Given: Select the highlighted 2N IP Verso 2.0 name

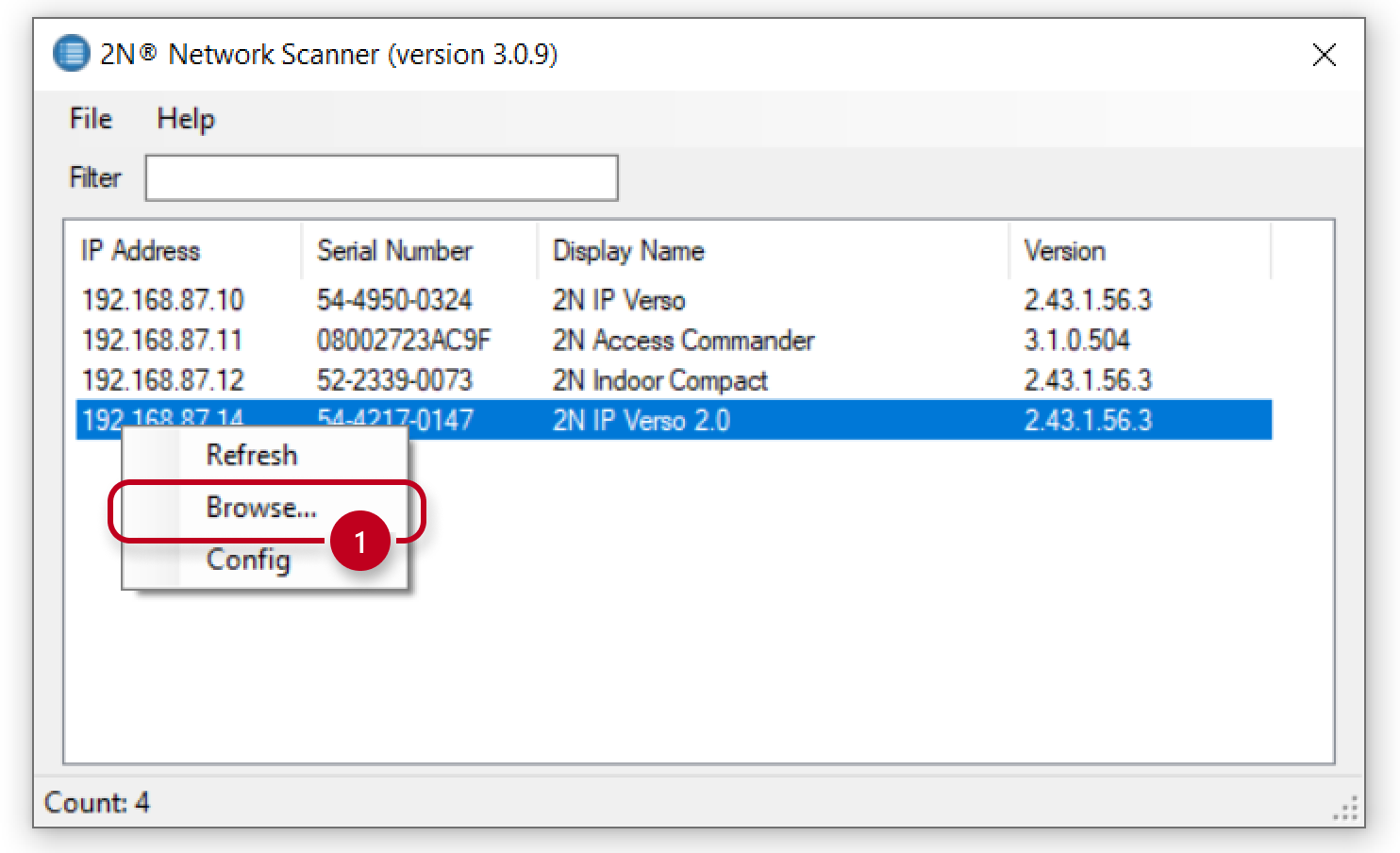Looking at the screenshot, I should click(x=642, y=420).
